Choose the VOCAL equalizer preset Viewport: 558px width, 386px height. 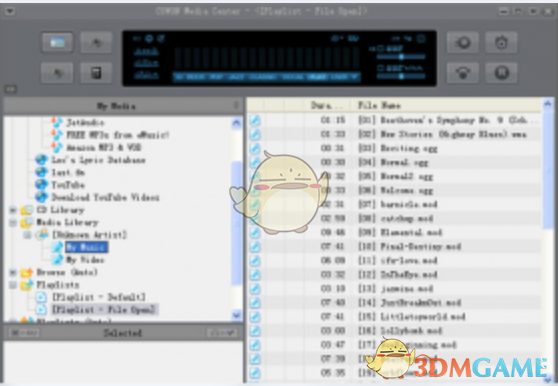[x=294, y=77]
